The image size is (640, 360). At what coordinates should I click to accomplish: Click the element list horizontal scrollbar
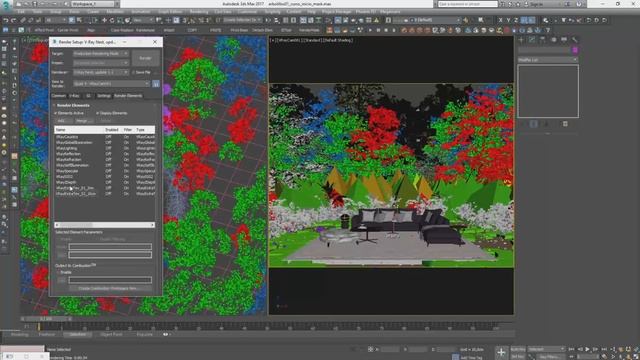click(105, 225)
